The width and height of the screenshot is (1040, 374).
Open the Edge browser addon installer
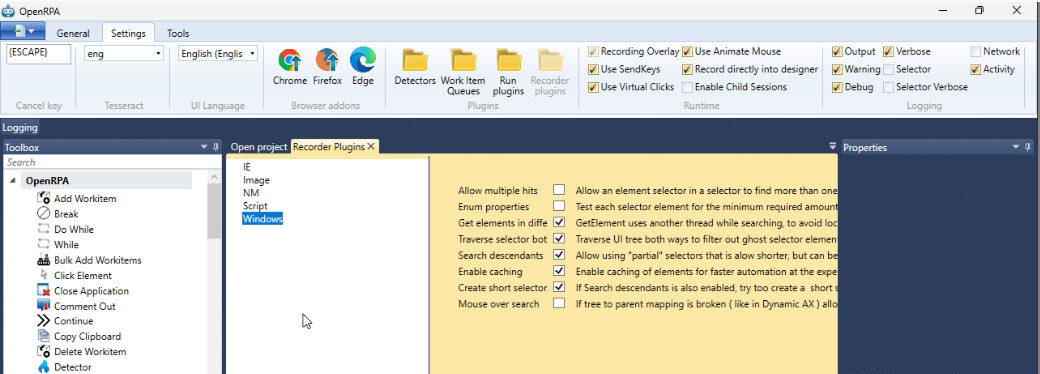click(363, 66)
